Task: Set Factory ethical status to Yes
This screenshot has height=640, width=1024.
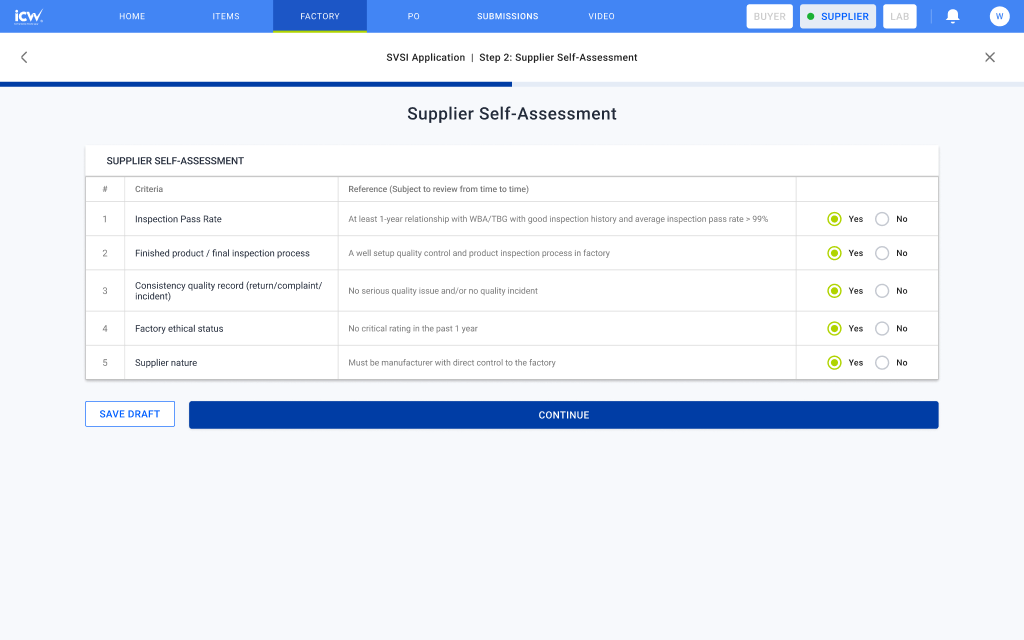Action: coord(834,328)
